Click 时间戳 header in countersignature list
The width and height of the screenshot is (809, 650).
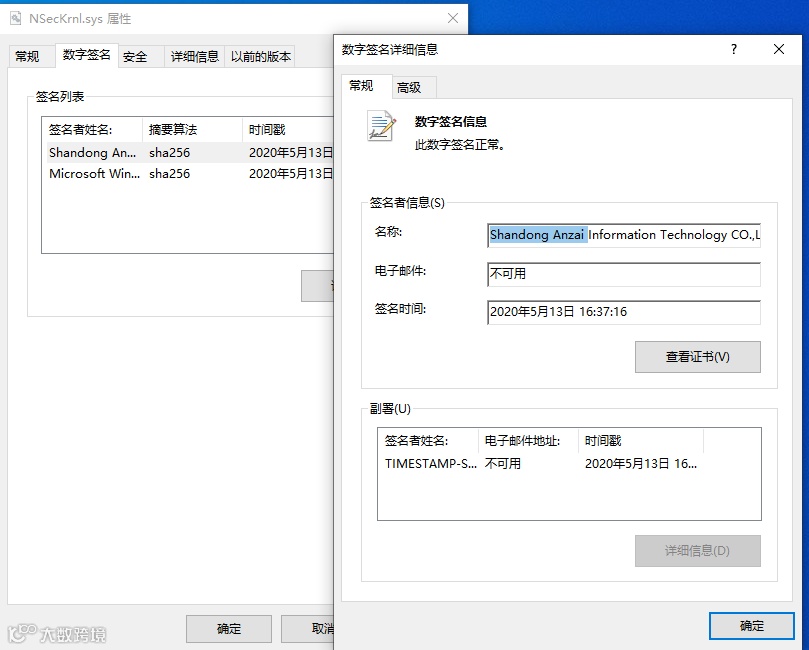[641, 441]
